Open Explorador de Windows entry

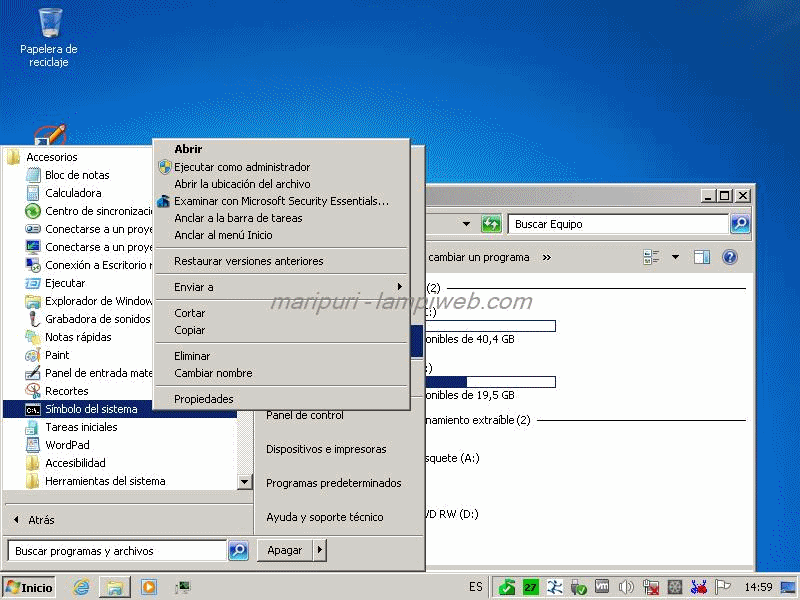89,301
